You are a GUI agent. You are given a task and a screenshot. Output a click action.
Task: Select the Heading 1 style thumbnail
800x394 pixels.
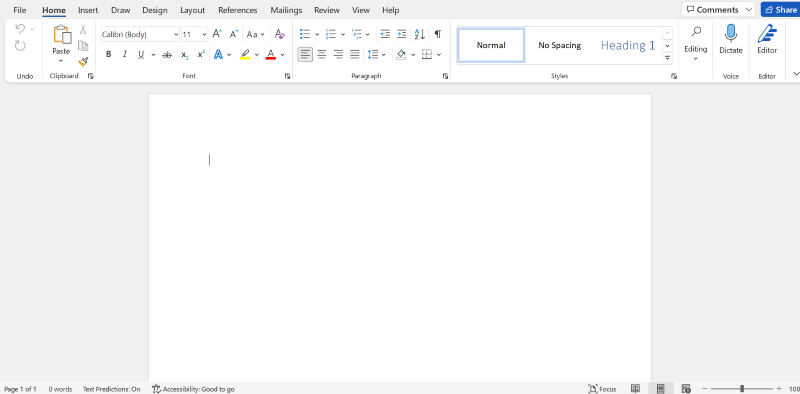tap(628, 45)
